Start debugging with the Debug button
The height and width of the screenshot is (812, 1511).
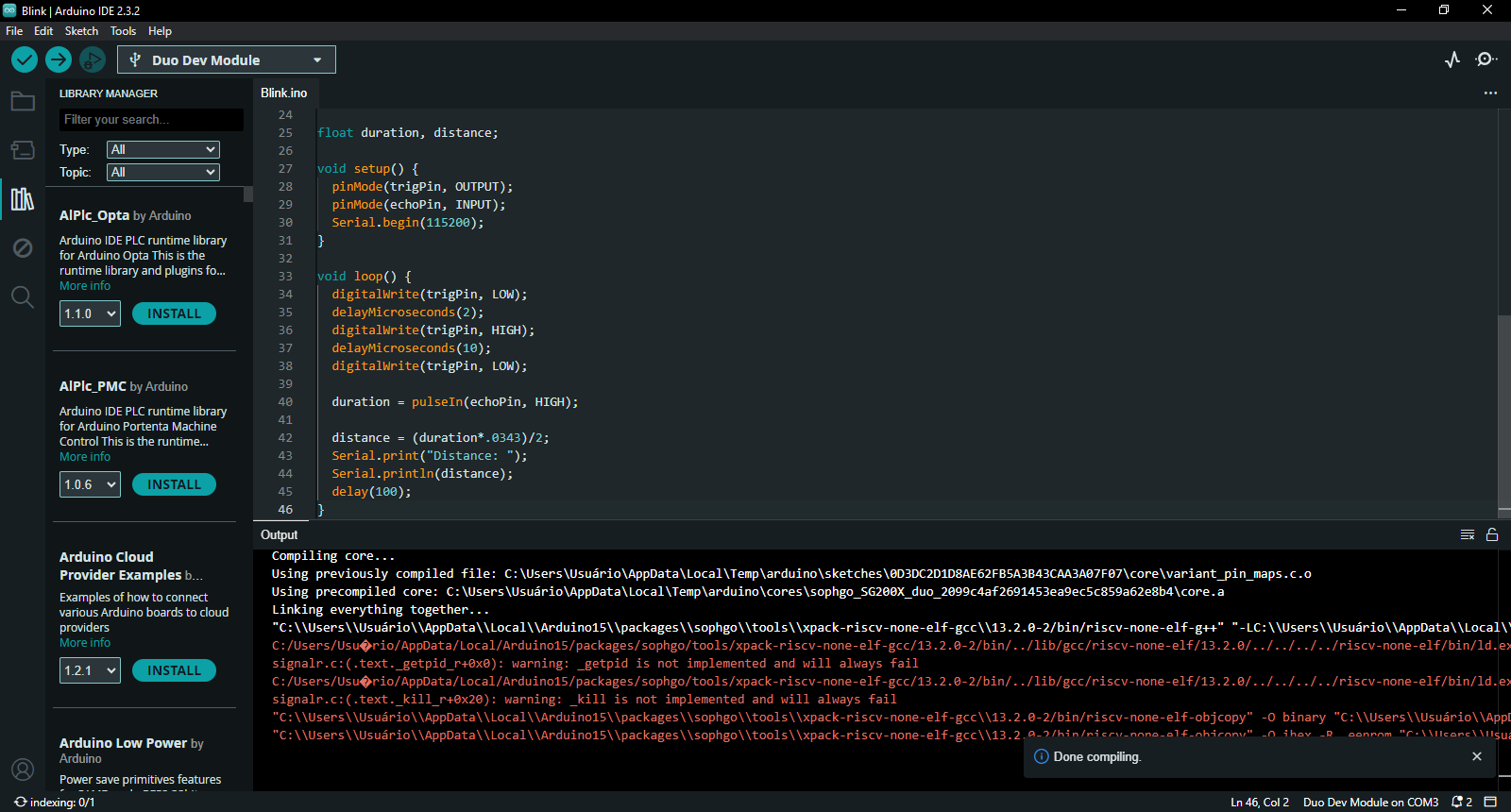pyautogui.click(x=93, y=59)
